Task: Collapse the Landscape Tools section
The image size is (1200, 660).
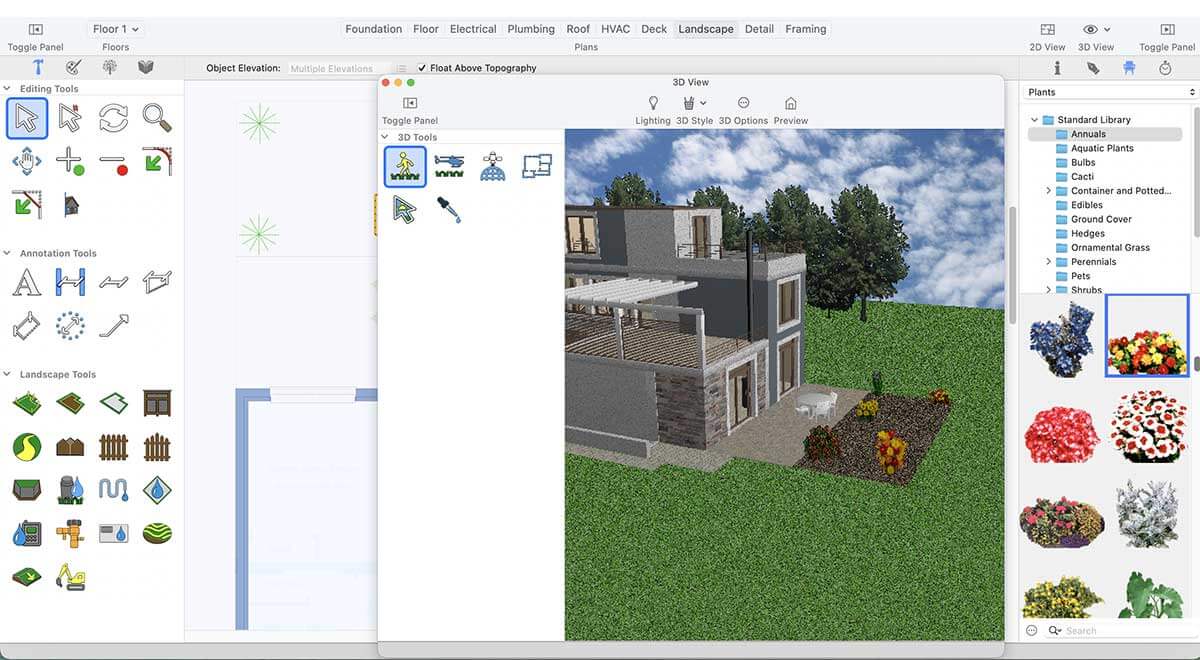Action: tap(8, 374)
